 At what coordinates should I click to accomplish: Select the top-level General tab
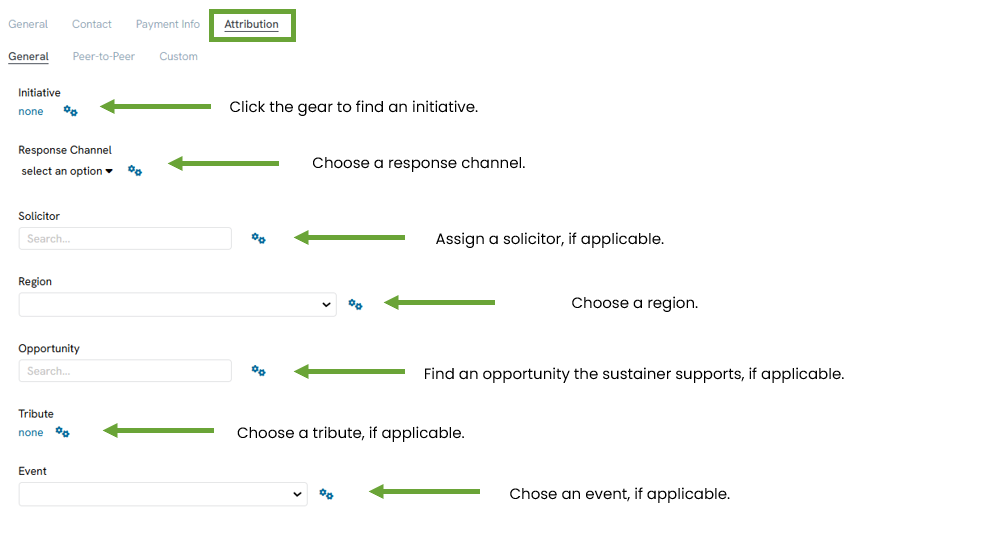pos(28,24)
